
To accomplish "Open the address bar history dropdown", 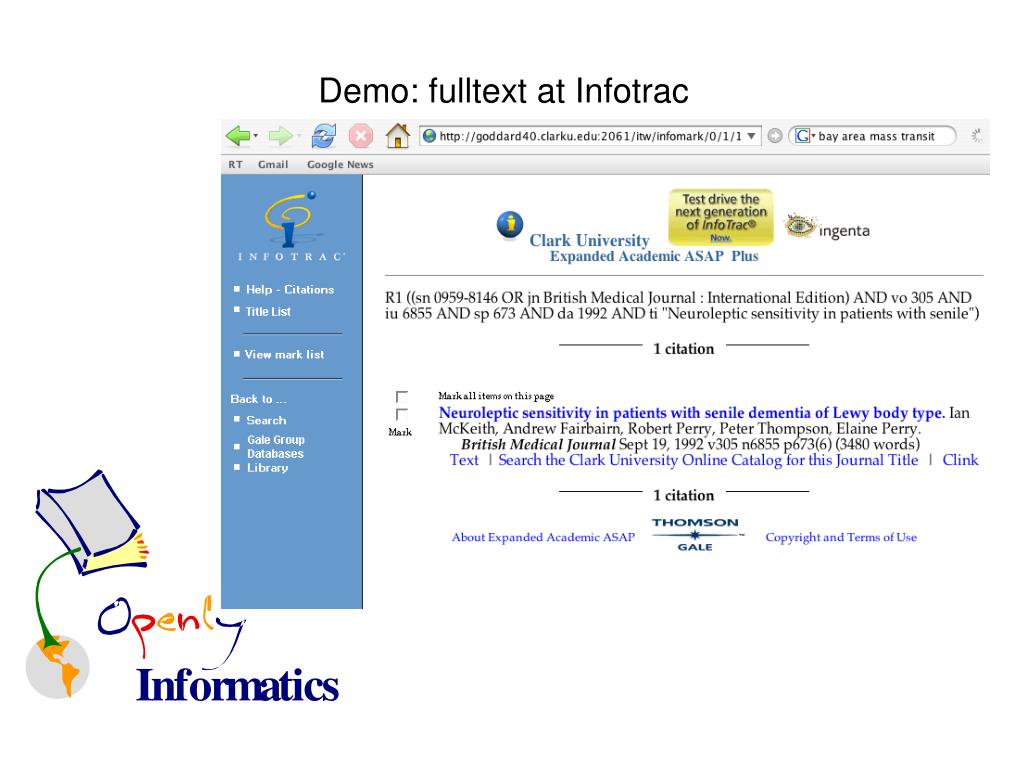I will coord(752,136).
